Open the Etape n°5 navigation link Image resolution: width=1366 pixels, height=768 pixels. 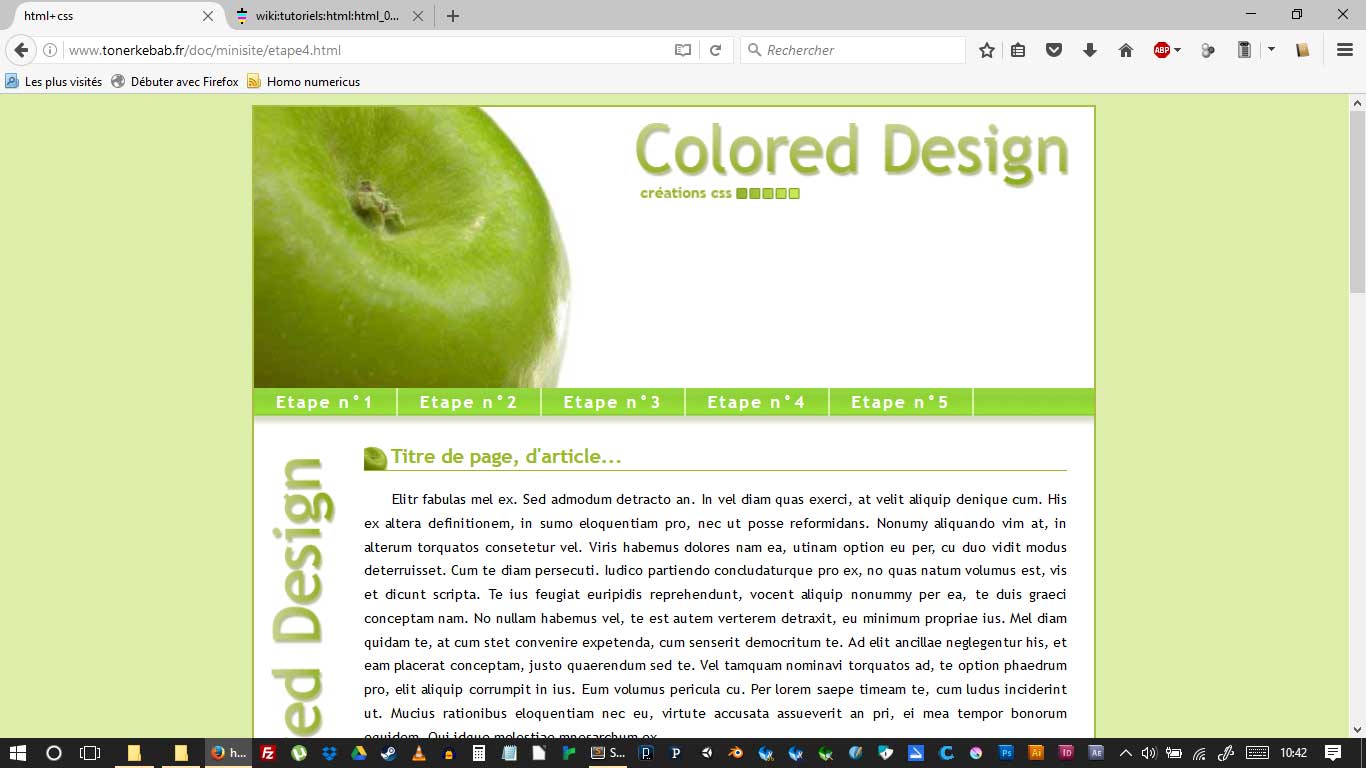(x=900, y=402)
